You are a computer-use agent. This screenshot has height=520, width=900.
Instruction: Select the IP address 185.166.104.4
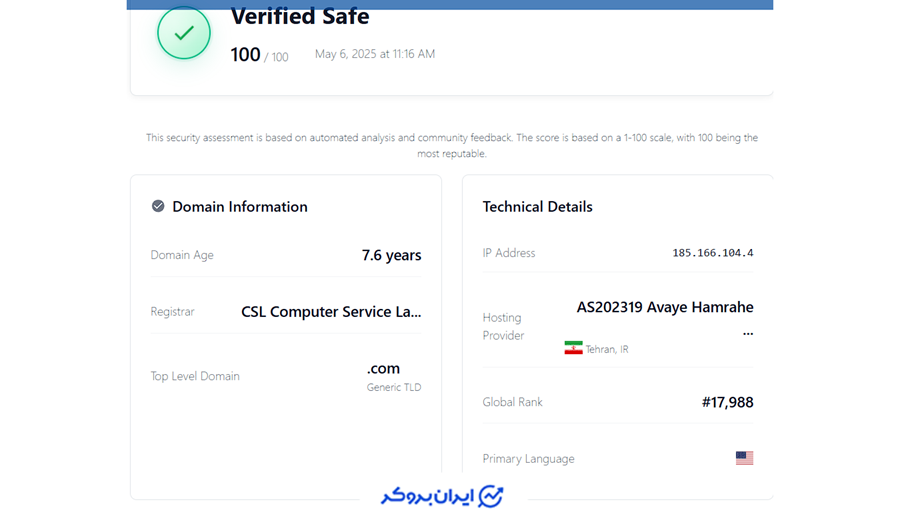(712, 253)
